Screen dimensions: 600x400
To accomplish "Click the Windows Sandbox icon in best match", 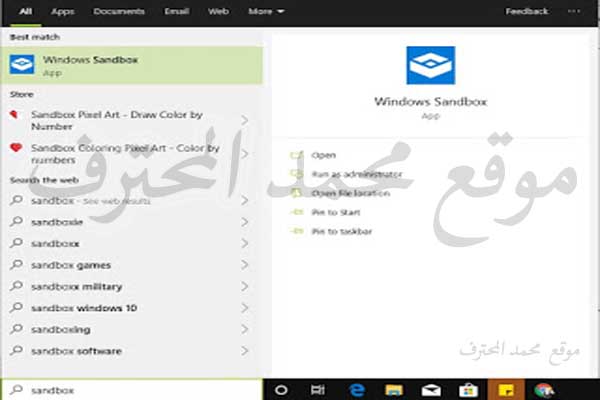I will pos(22,64).
